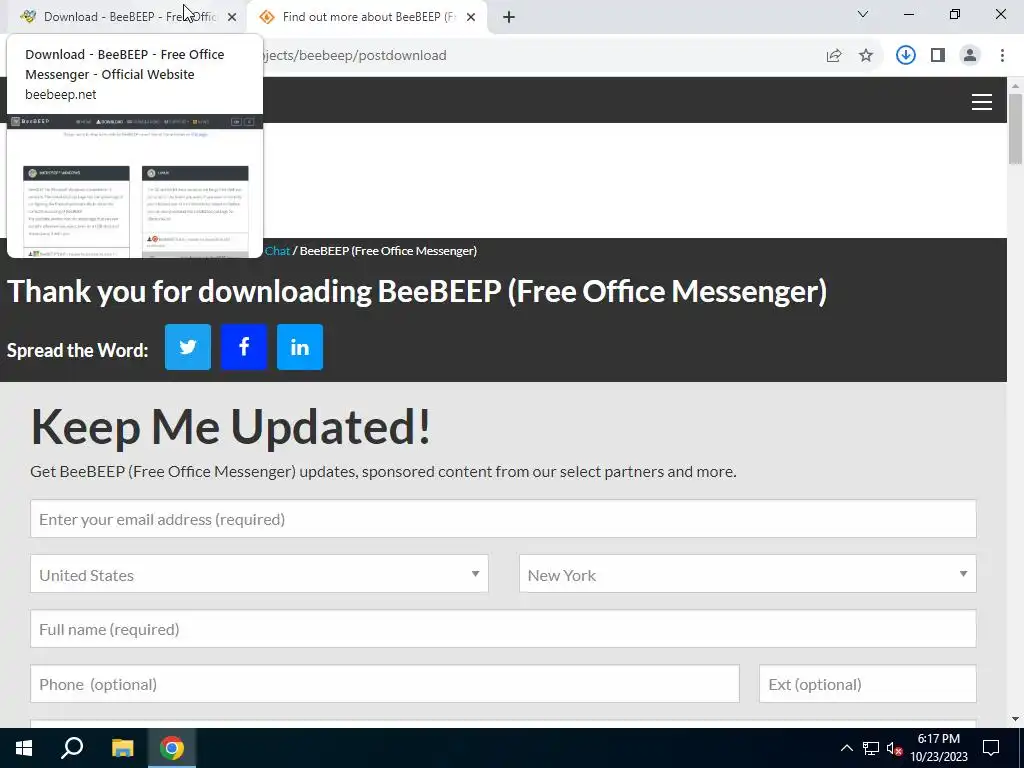Open the Windows Start menu
Screen dimensions: 1024x768
click(x=24, y=748)
